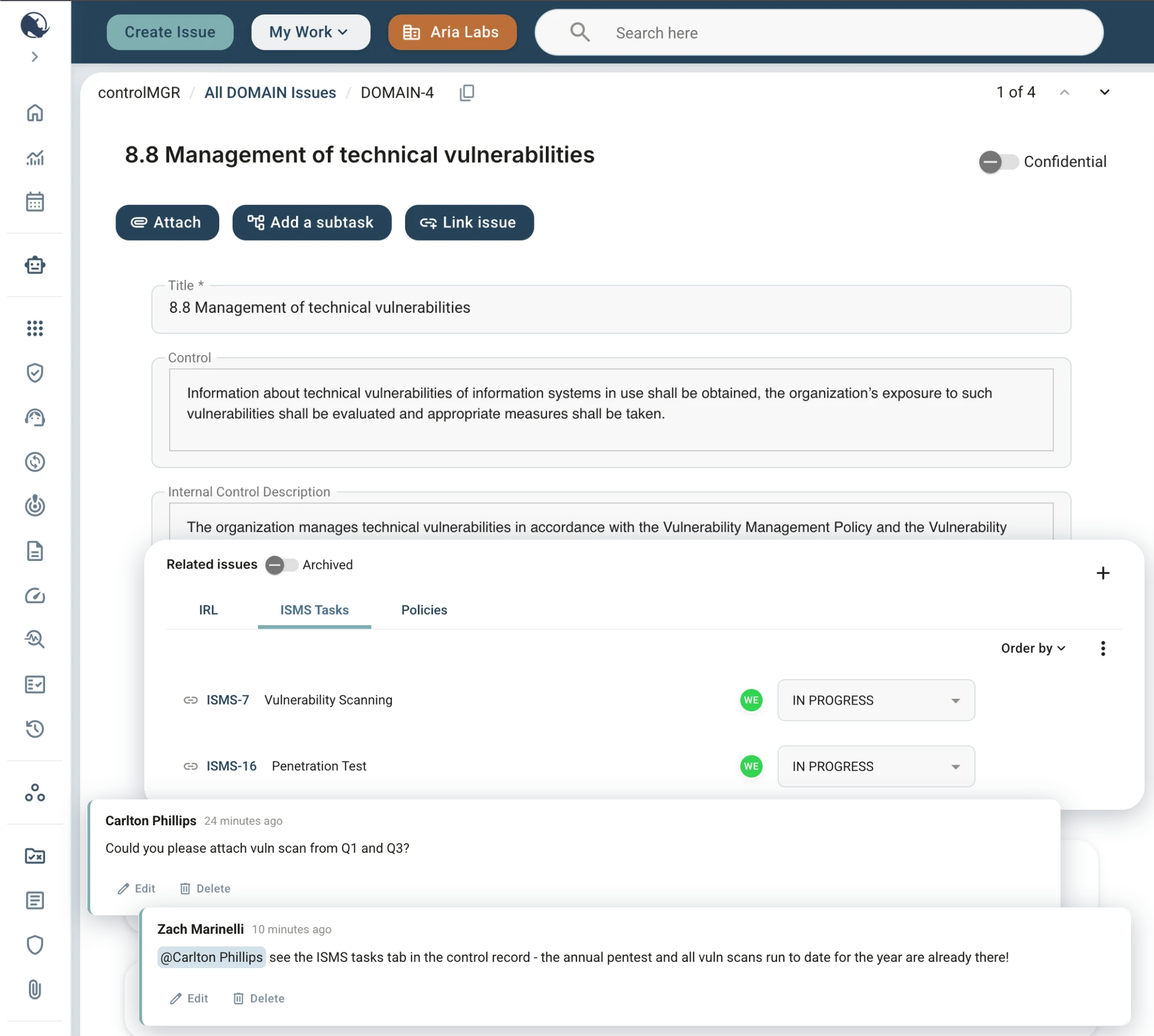Viewport: 1154px width, 1036px height.
Task: Open the All DOMAIN Issues breadcrumb link
Action: coord(270,93)
